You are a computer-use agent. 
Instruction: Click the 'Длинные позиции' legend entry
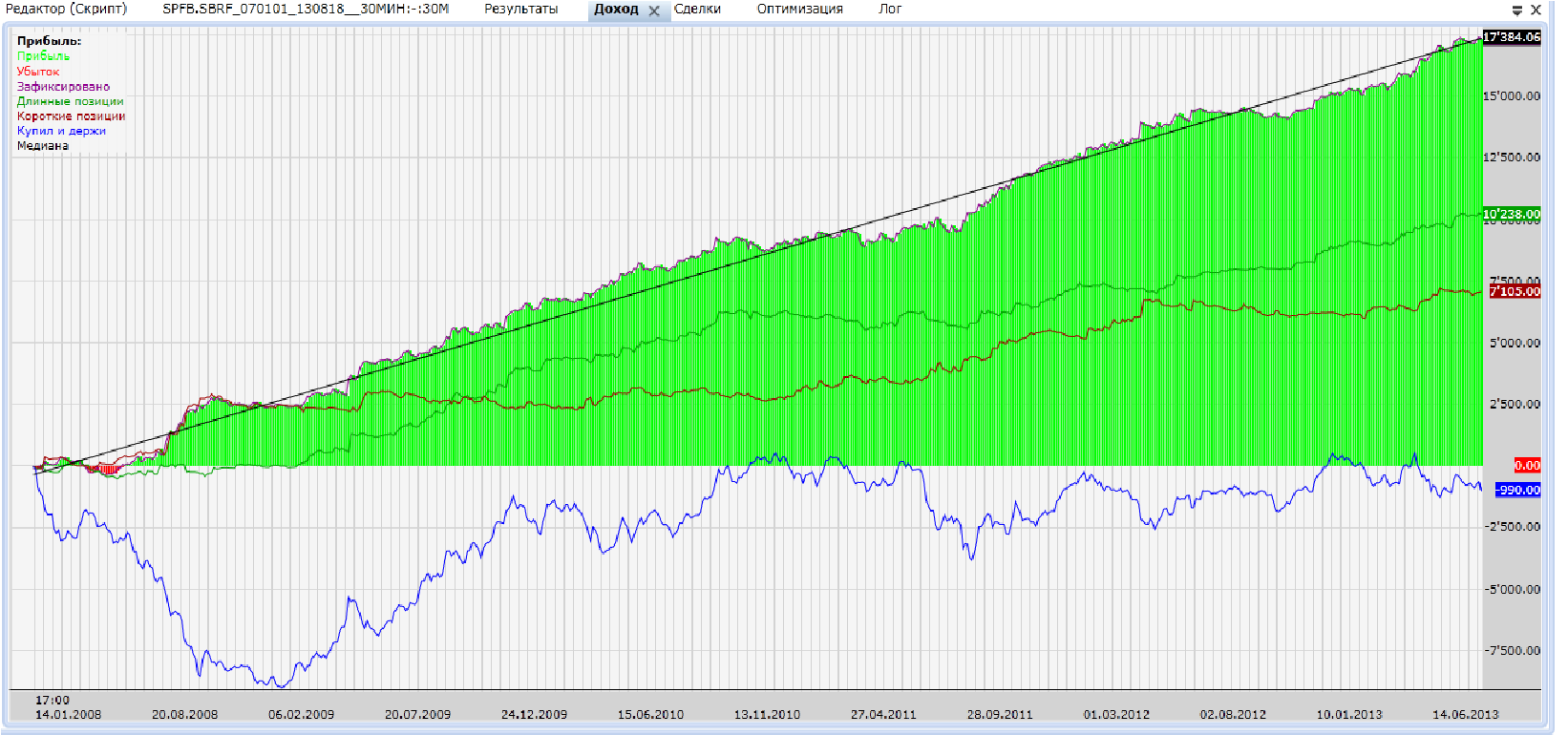[70, 101]
